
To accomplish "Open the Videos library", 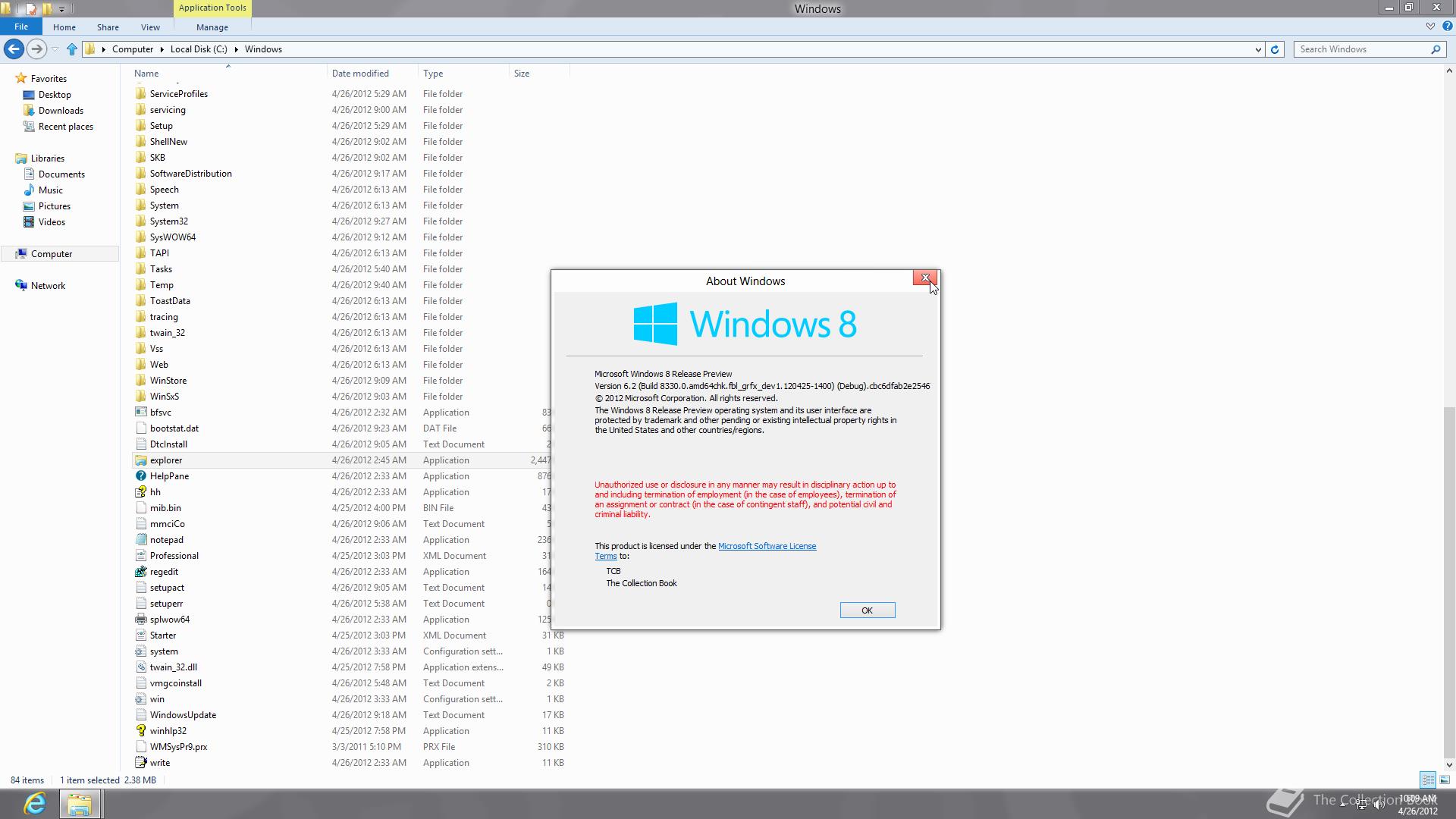I will click(52, 222).
